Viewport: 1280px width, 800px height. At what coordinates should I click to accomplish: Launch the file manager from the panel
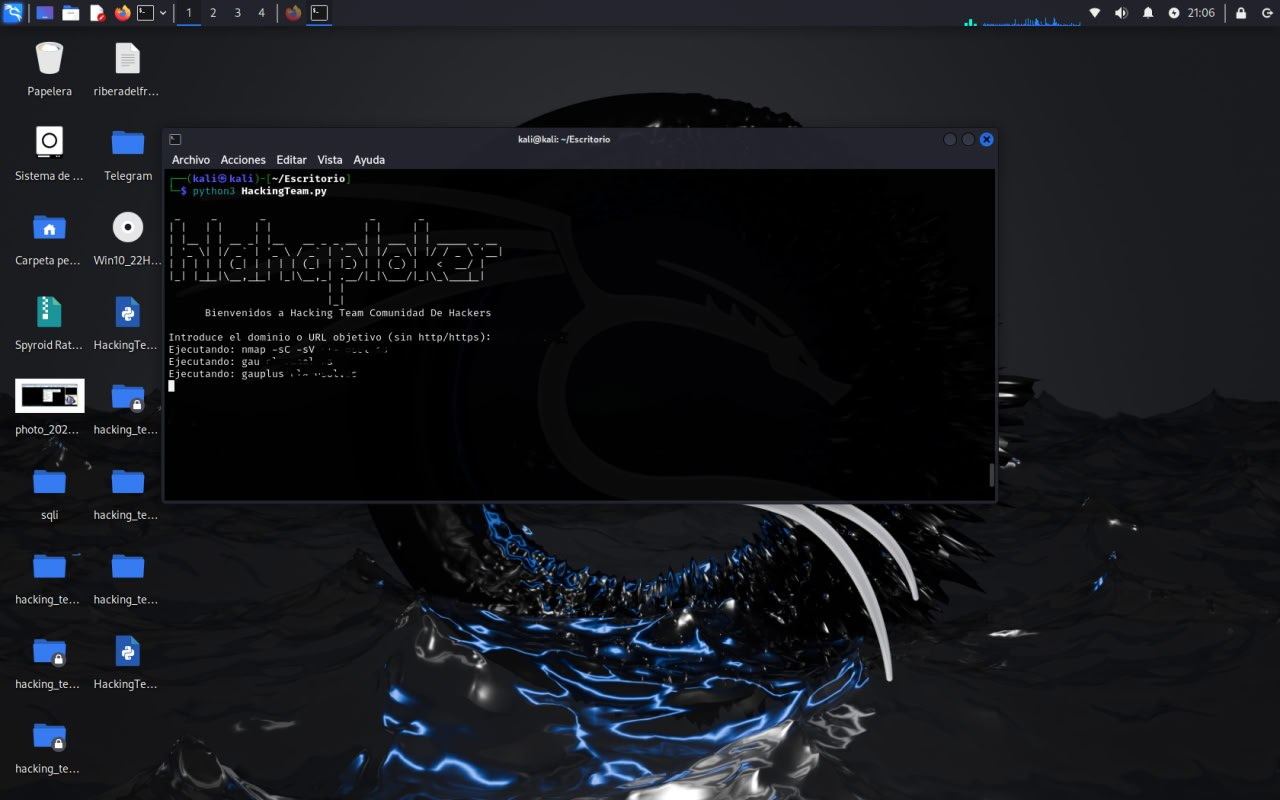(x=71, y=13)
